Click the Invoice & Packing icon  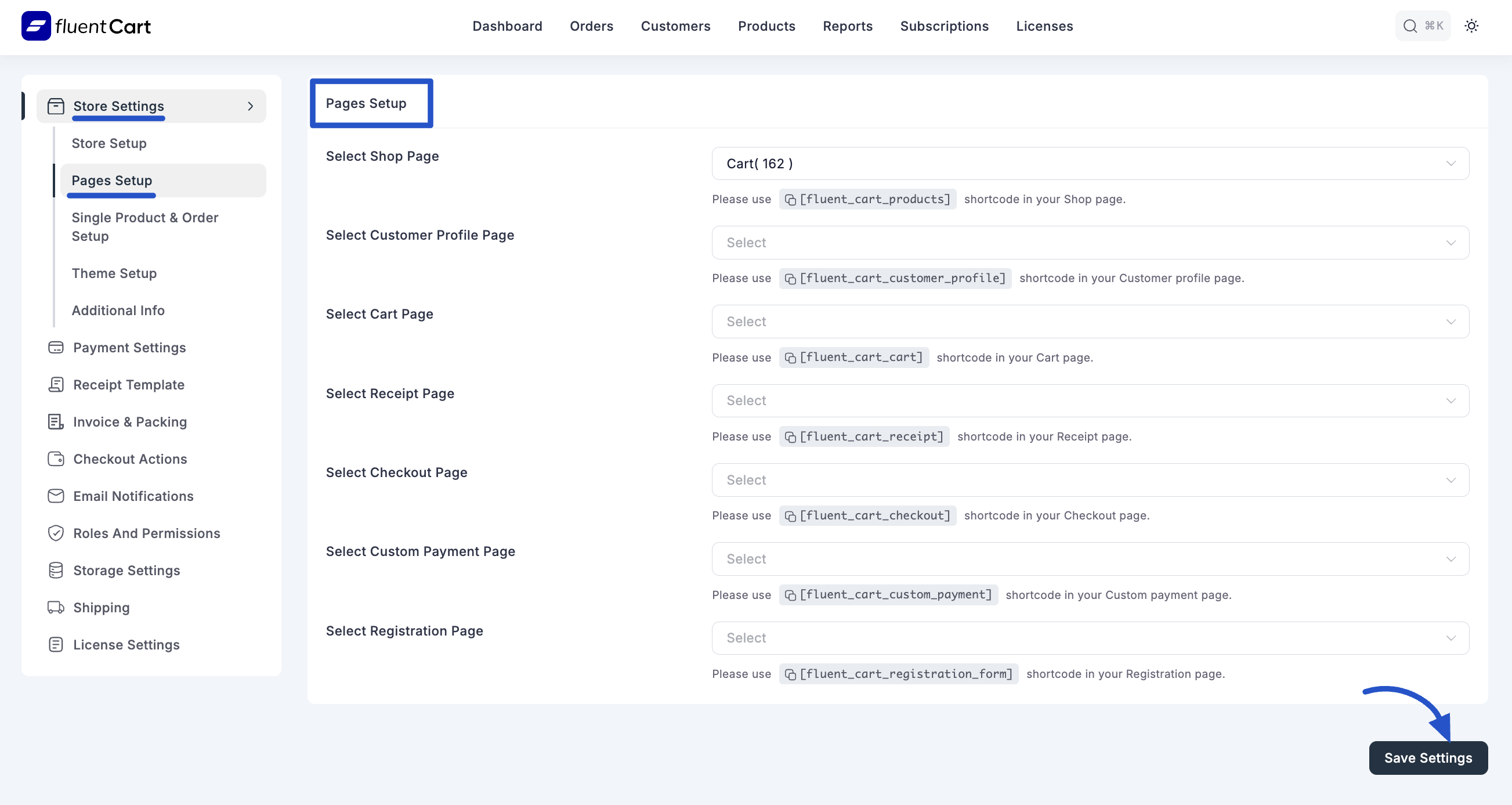pos(56,421)
